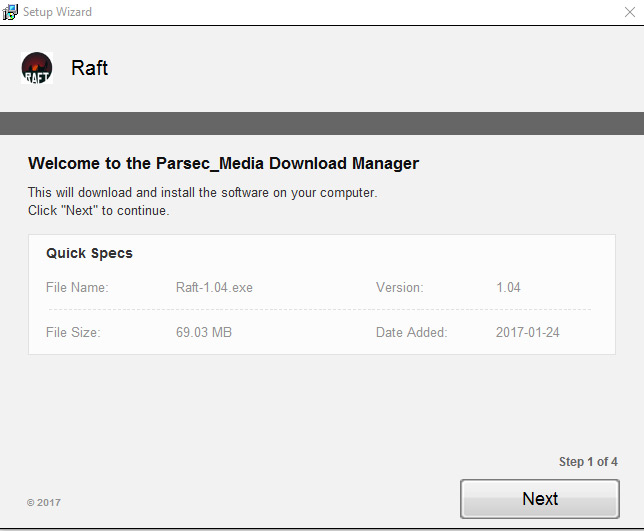Click the File Size label

(73, 332)
